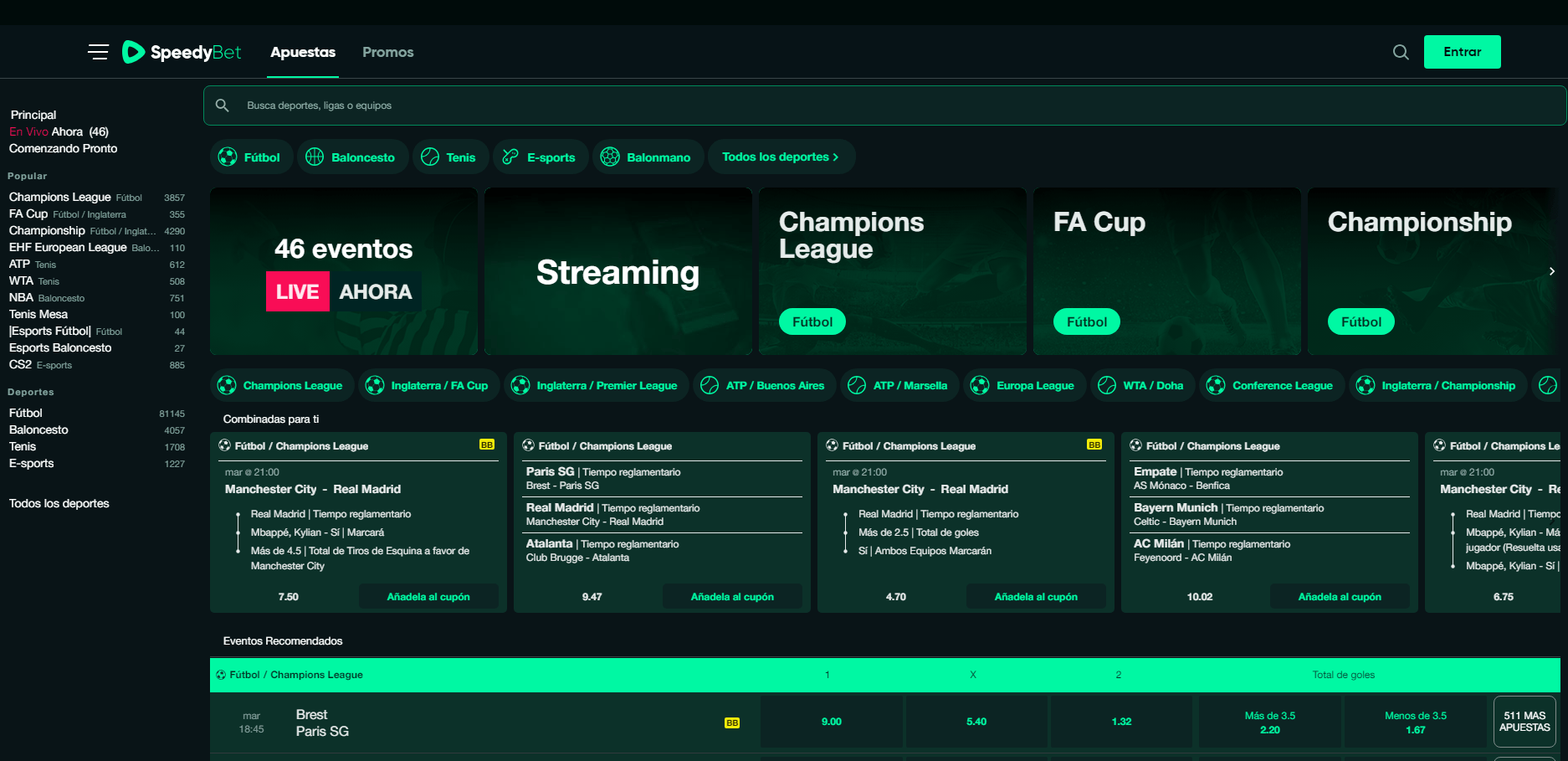Open the Streaming banner
The image size is (1568, 761).
click(618, 271)
